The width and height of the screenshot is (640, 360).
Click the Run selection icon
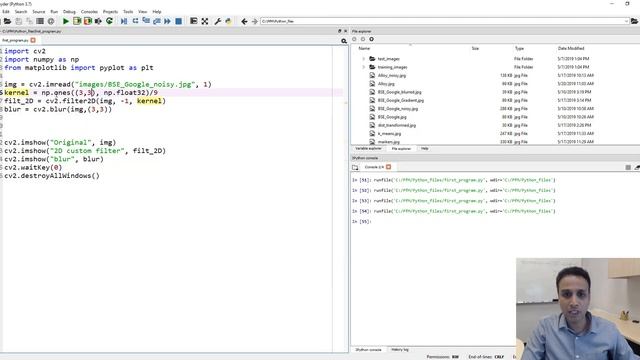pos(98,21)
